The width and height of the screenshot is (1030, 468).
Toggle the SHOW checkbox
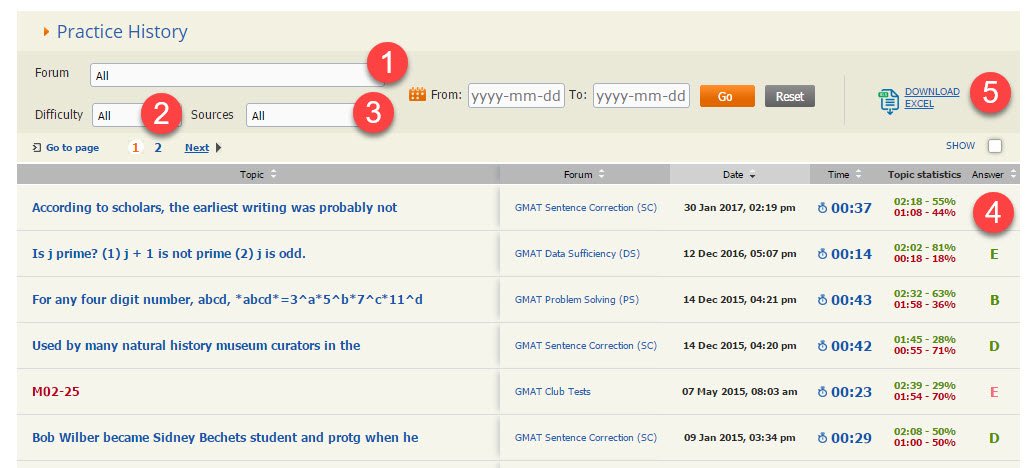coord(994,146)
